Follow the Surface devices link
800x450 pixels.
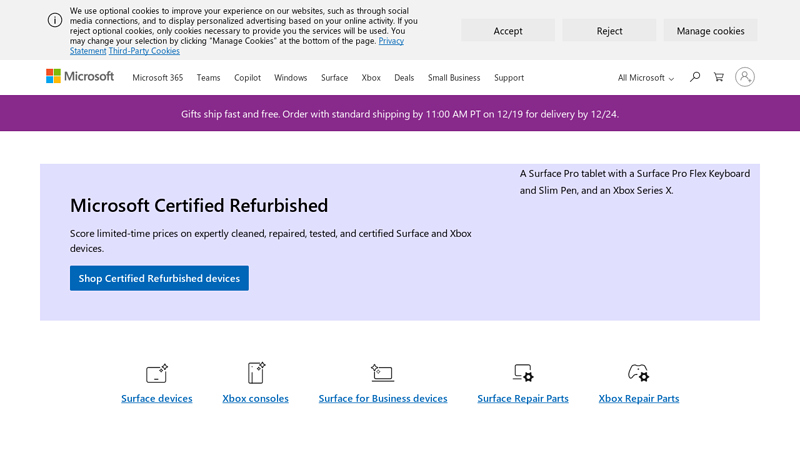click(157, 398)
